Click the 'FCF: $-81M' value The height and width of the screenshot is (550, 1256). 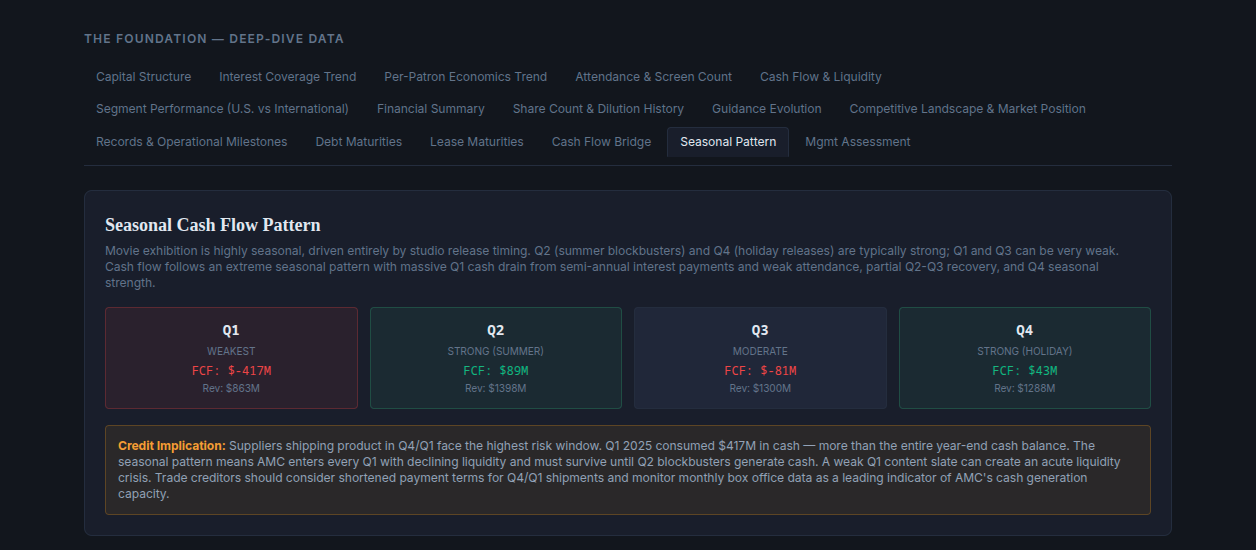tap(760, 370)
